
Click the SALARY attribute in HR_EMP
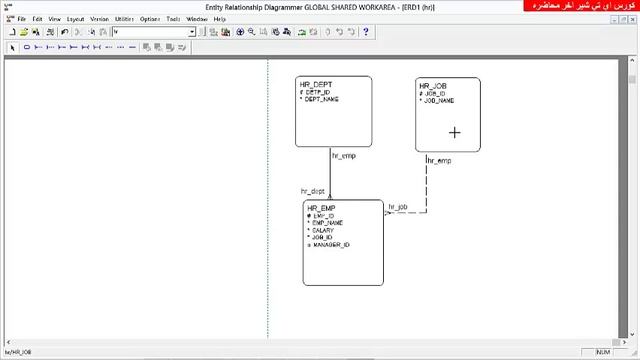(323, 231)
